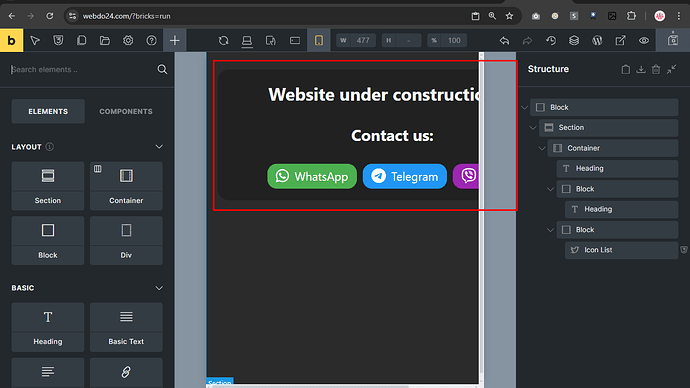
Task: Collapse the Layout category
Action: [159, 146]
